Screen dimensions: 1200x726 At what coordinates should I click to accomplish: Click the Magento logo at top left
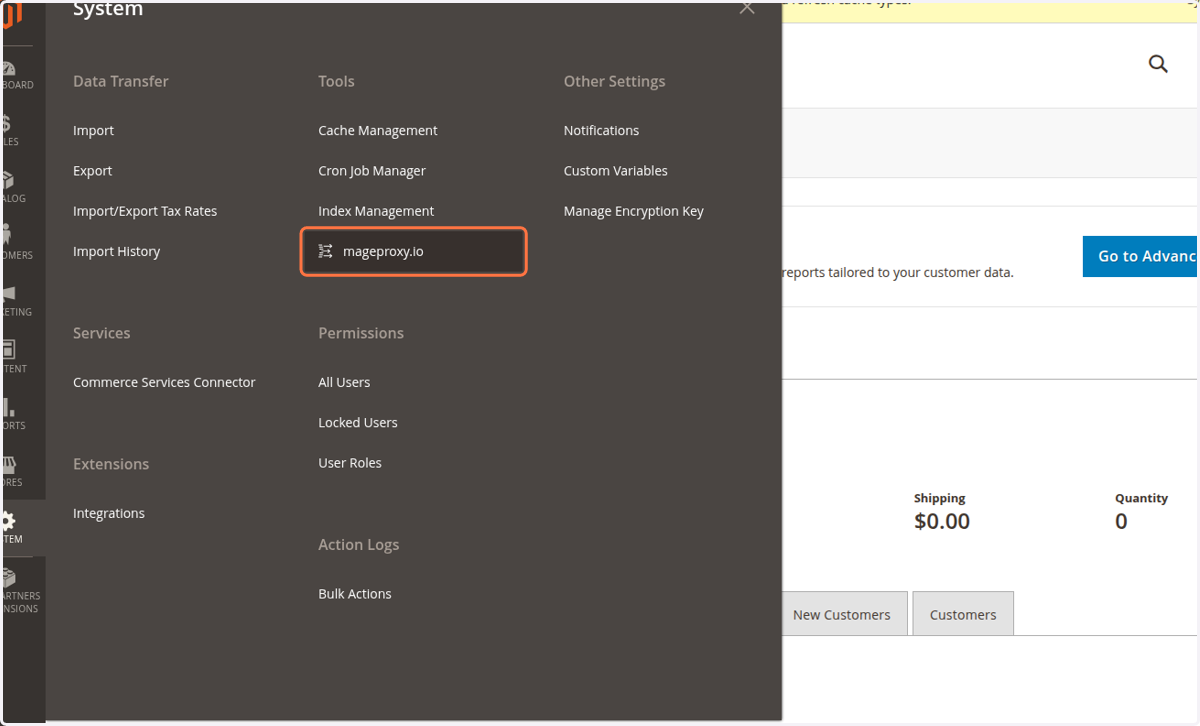coord(12,15)
